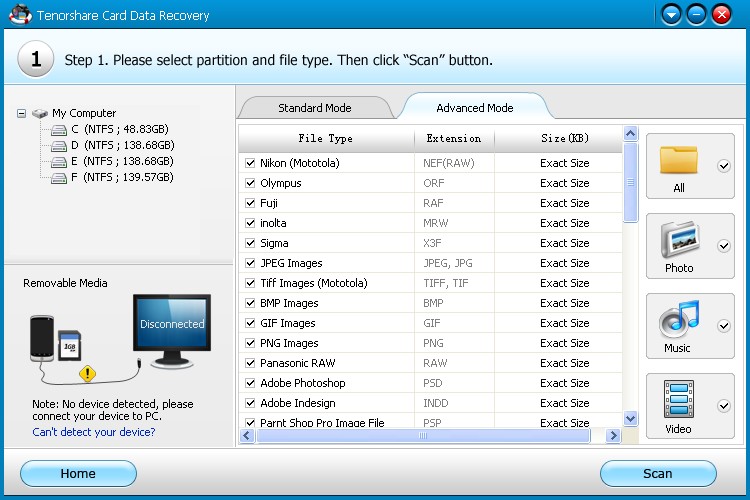
Task: Click the Disconnected monitor image
Action: 172,330
